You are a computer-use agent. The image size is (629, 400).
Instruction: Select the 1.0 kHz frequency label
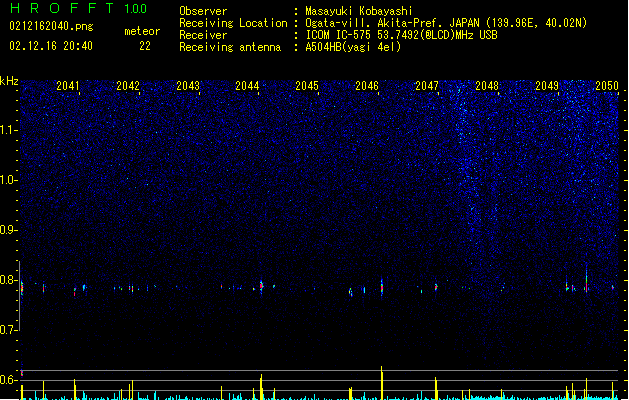coord(9,180)
